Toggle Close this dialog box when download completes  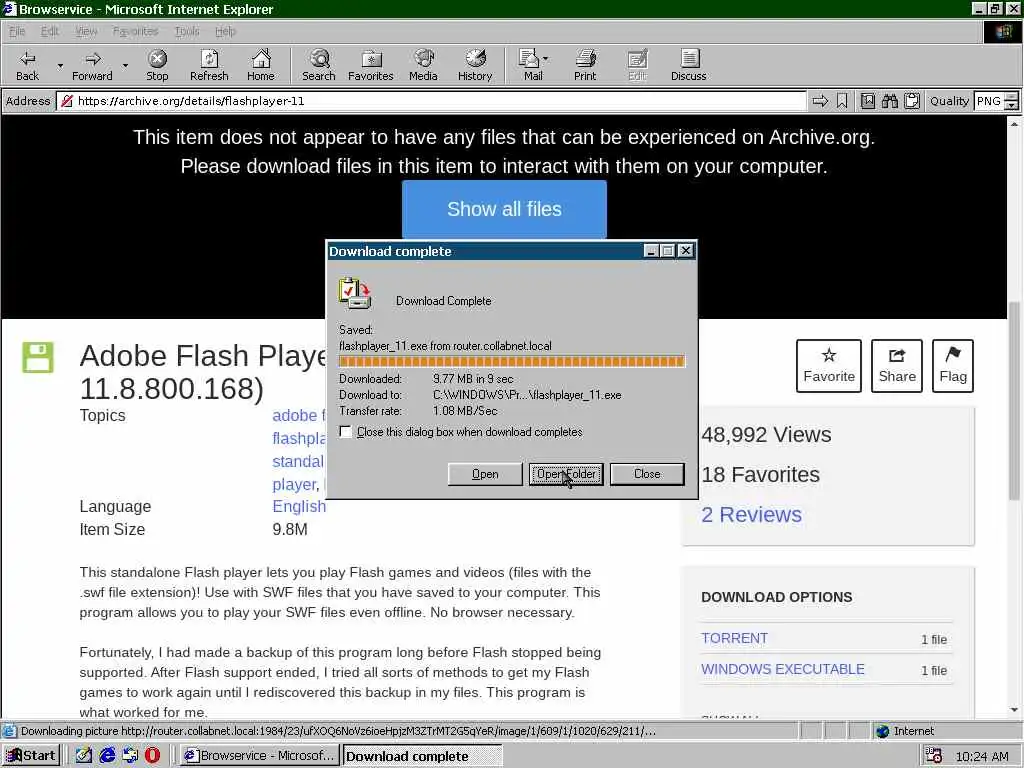click(345, 432)
